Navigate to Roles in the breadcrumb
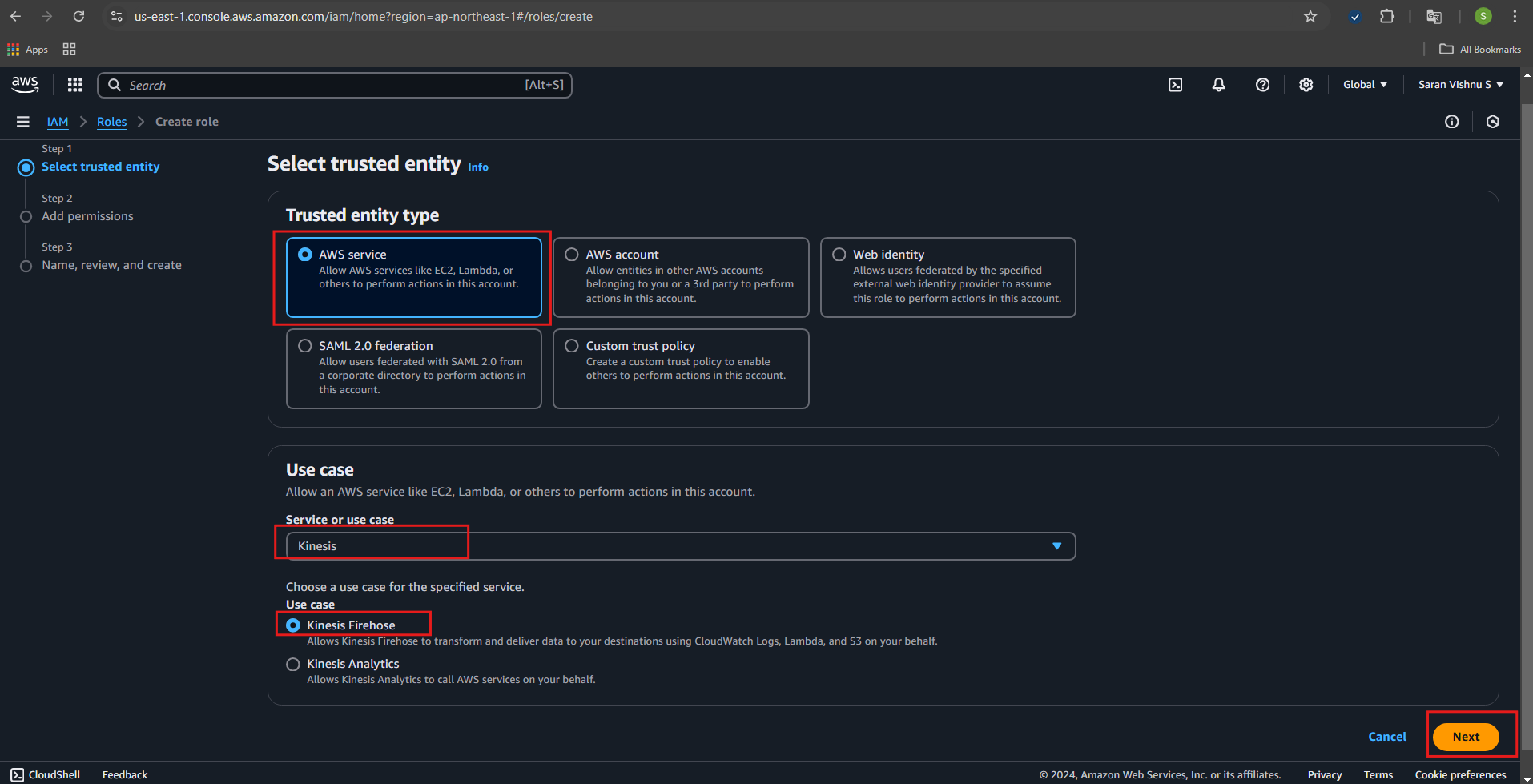Viewport: 1533px width, 784px height. (x=111, y=122)
